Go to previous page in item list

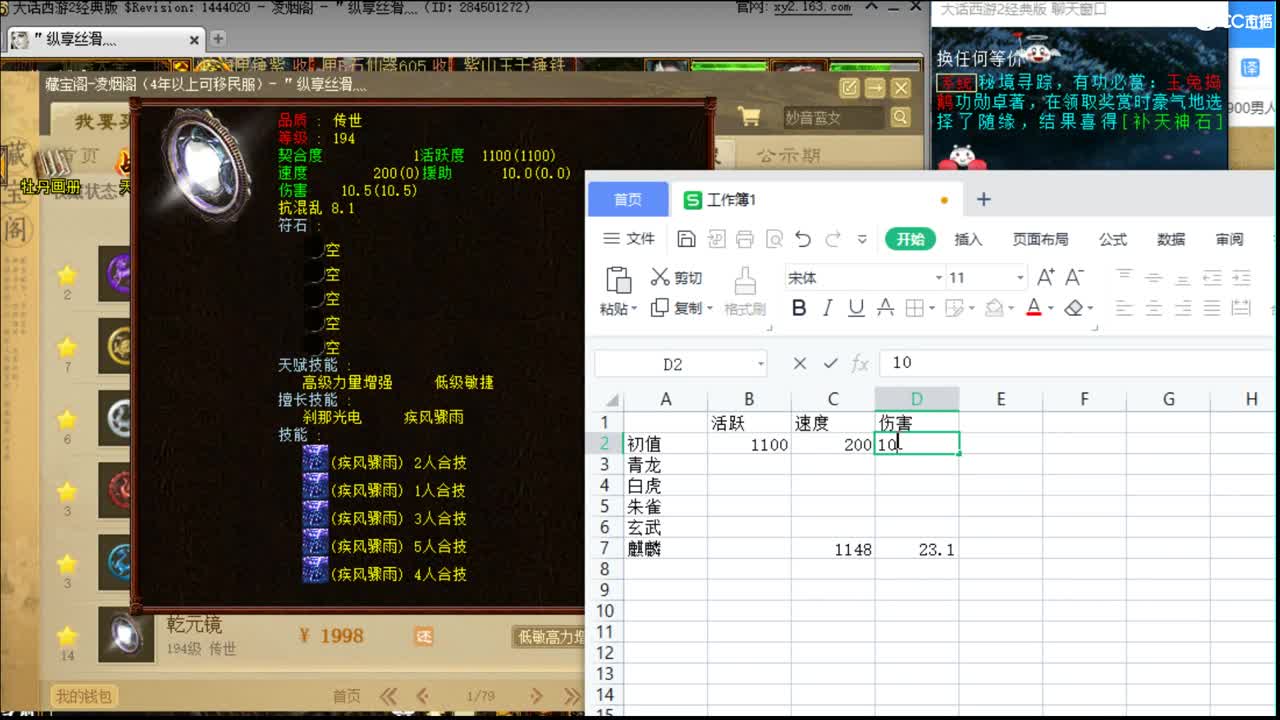point(422,696)
